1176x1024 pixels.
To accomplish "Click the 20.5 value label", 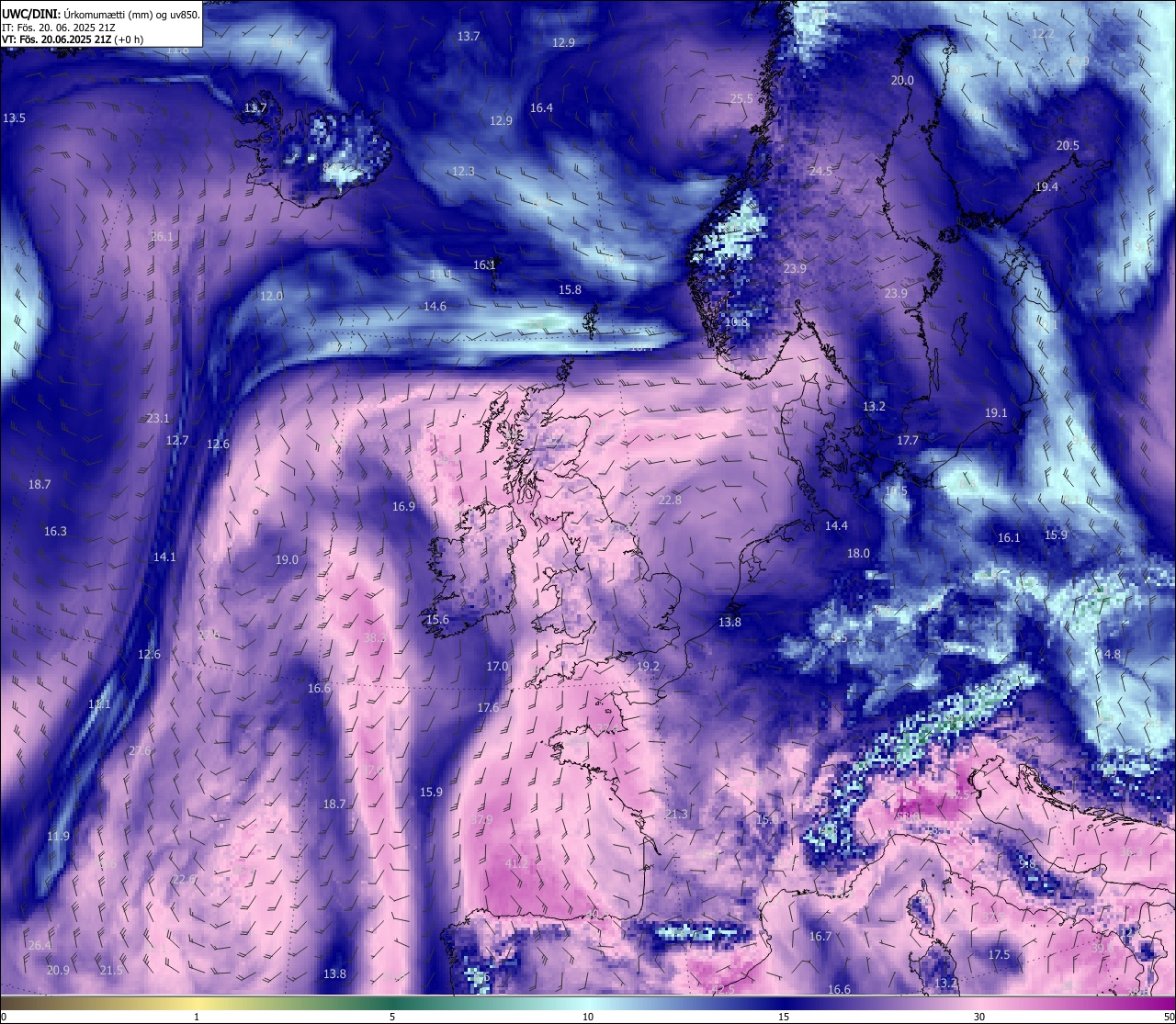I will click(1068, 145).
